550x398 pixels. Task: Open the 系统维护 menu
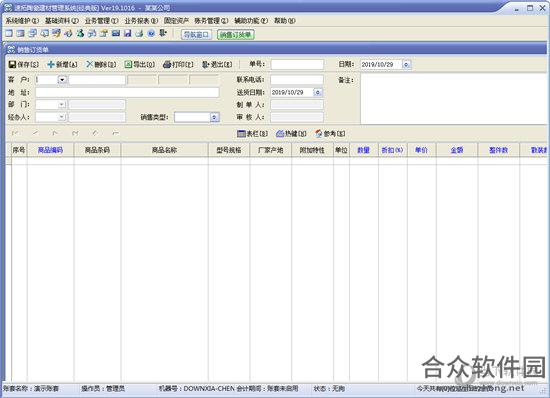[22, 21]
